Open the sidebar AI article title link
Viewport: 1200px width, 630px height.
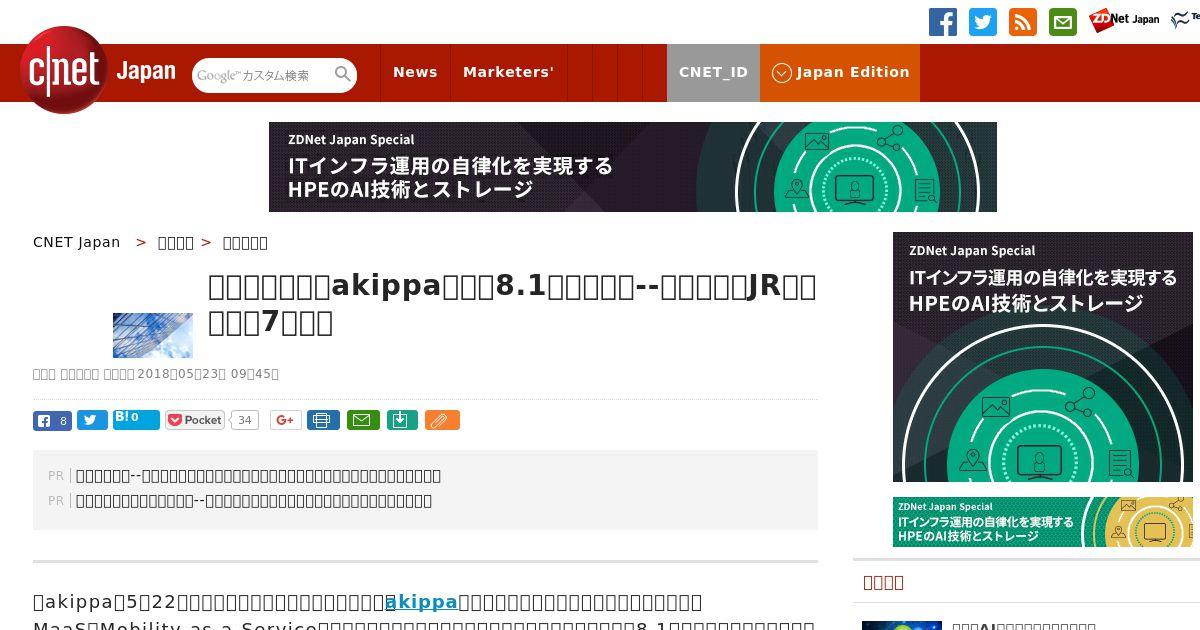coord(1024,626)
